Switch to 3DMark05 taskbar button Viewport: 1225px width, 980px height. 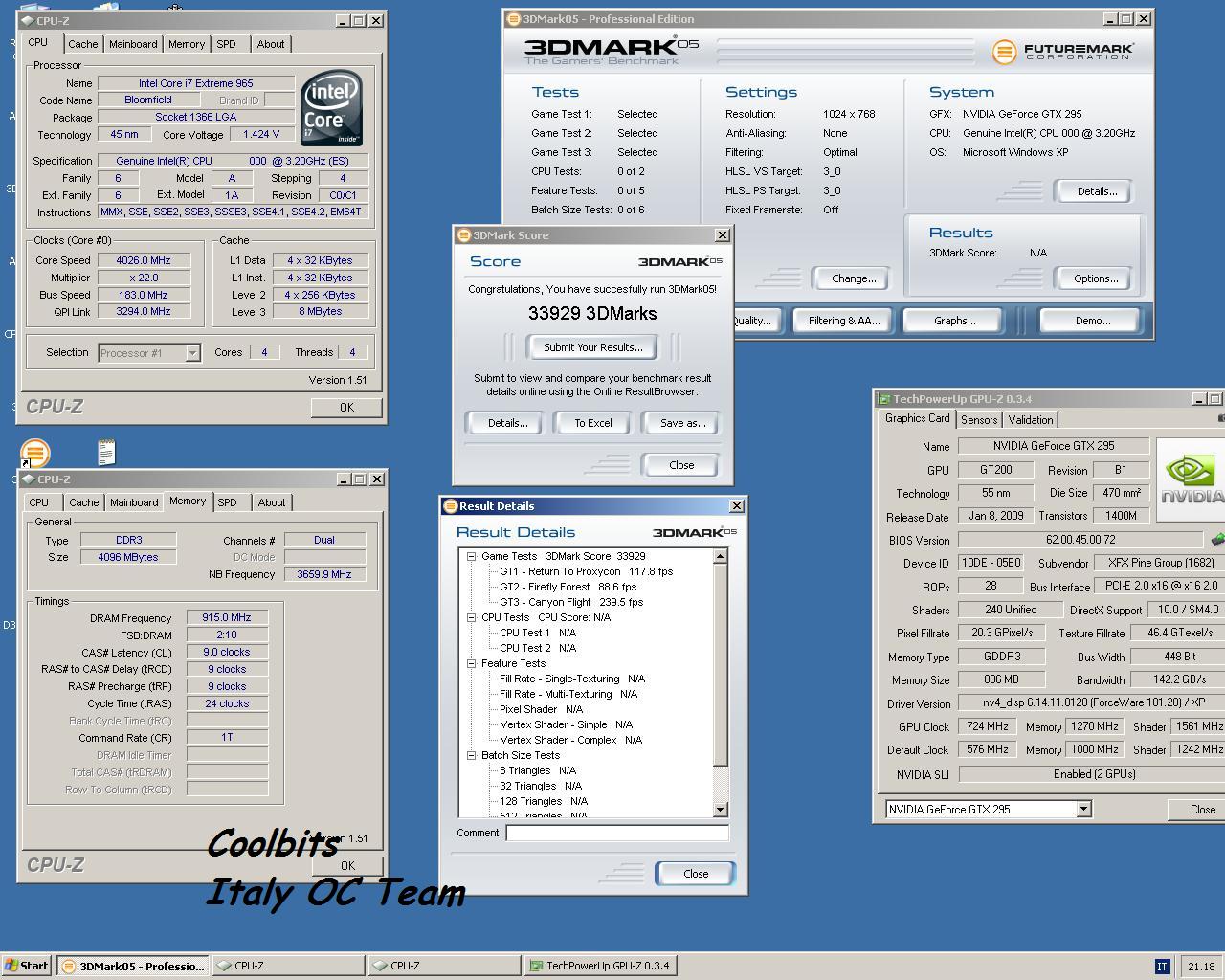click(132, 966)
